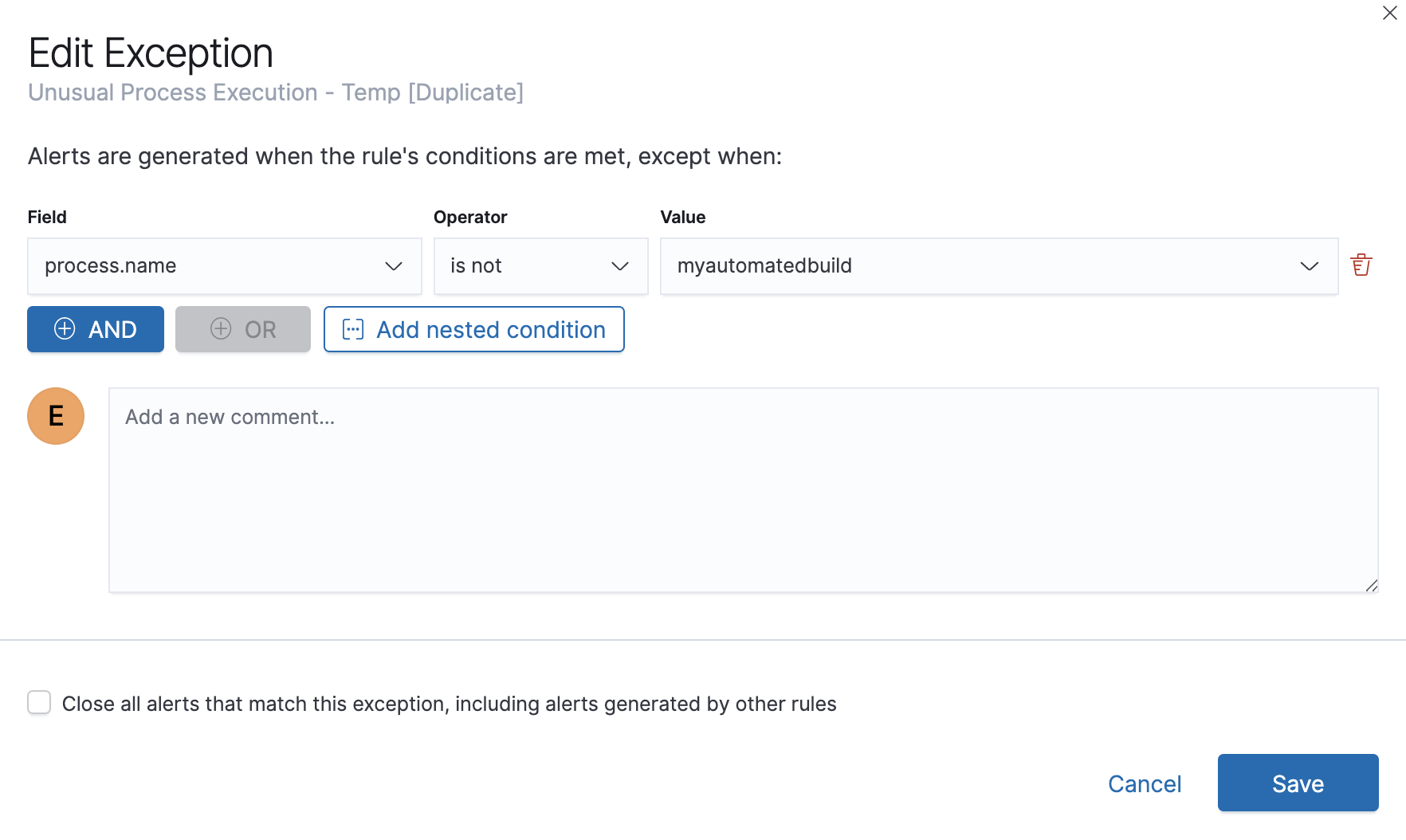Click the chevron icon beside process.name
Image resolution: width=1406 pixels, height=840 pixels.
coord(394,266)
